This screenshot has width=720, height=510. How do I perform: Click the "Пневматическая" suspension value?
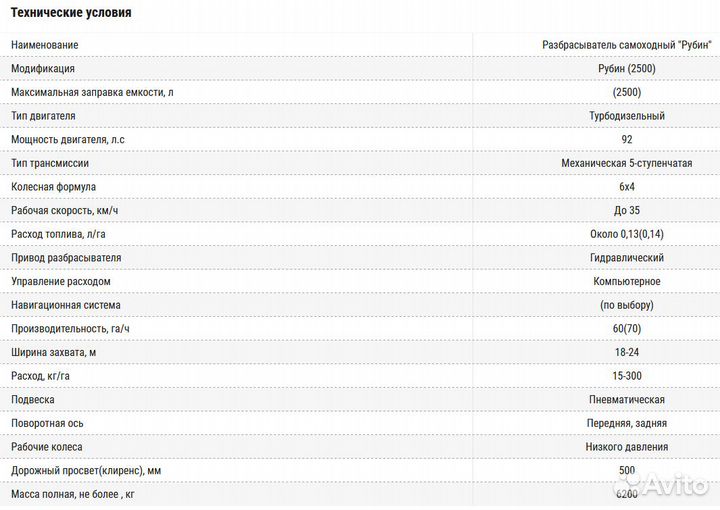[627, 400]
